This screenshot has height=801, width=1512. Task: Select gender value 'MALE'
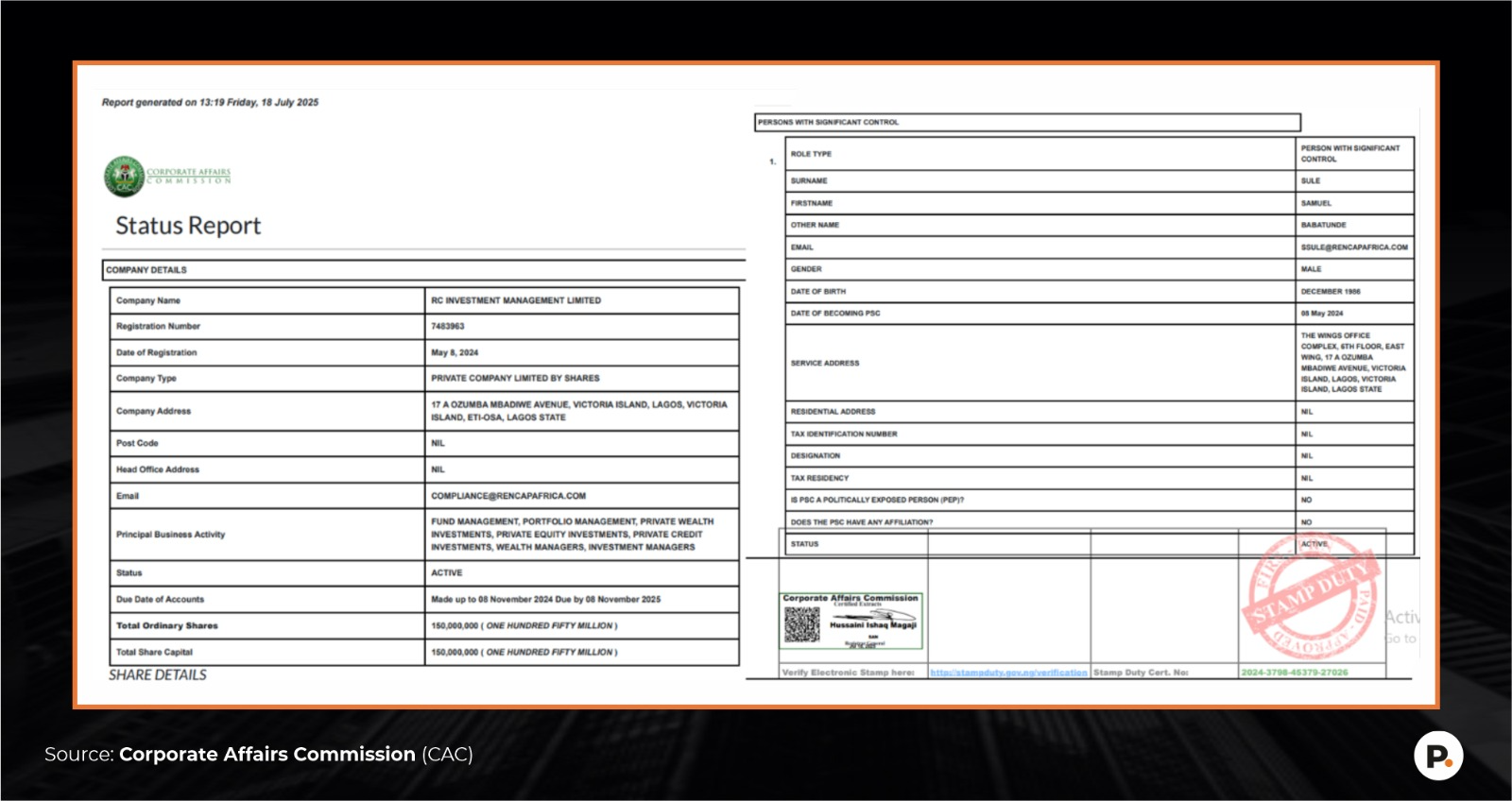click(1311, 269)
